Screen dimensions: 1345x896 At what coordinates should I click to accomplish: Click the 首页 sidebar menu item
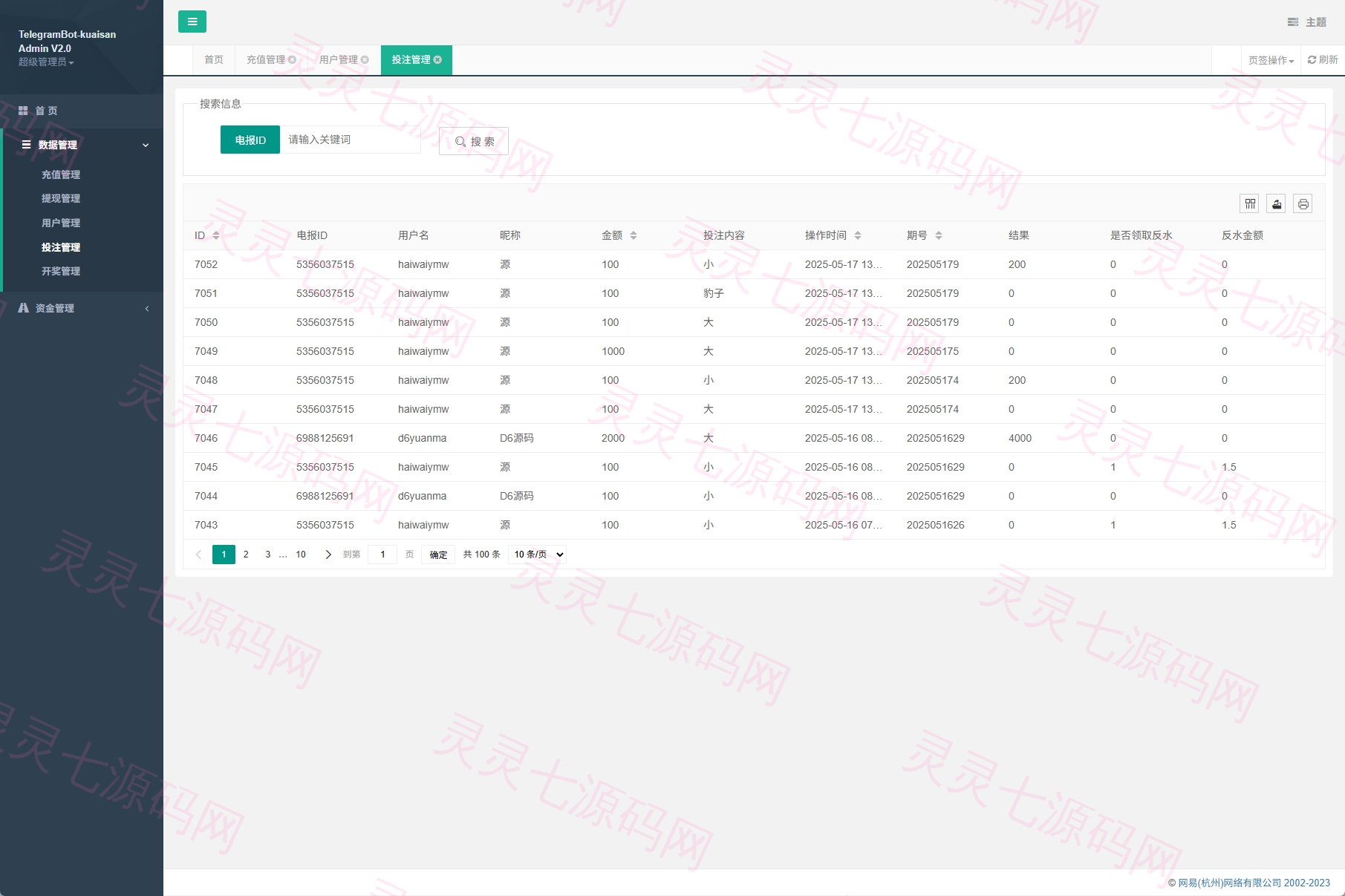(x=82, y=111)
